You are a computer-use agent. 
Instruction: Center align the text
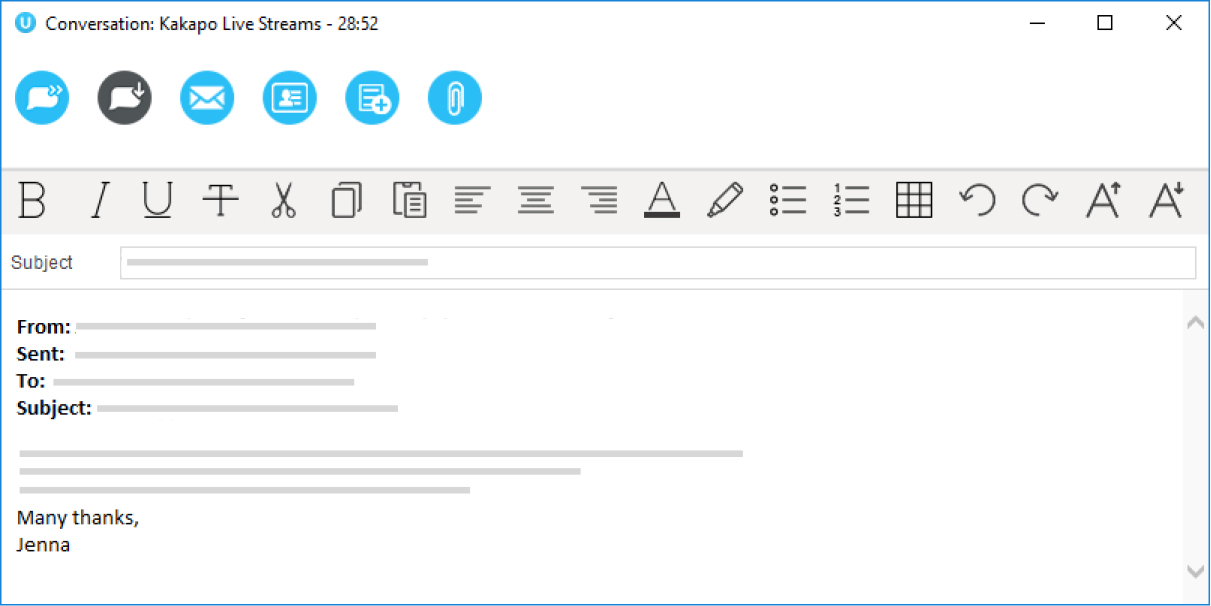coord(536,200)
